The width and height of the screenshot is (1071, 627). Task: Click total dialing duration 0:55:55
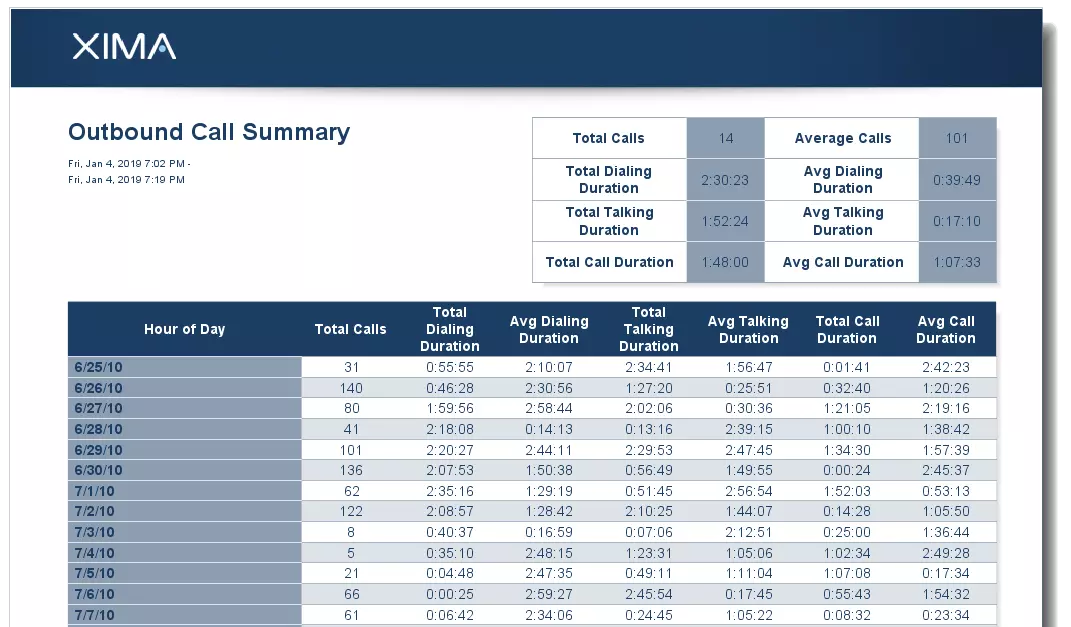pos(449,367)
